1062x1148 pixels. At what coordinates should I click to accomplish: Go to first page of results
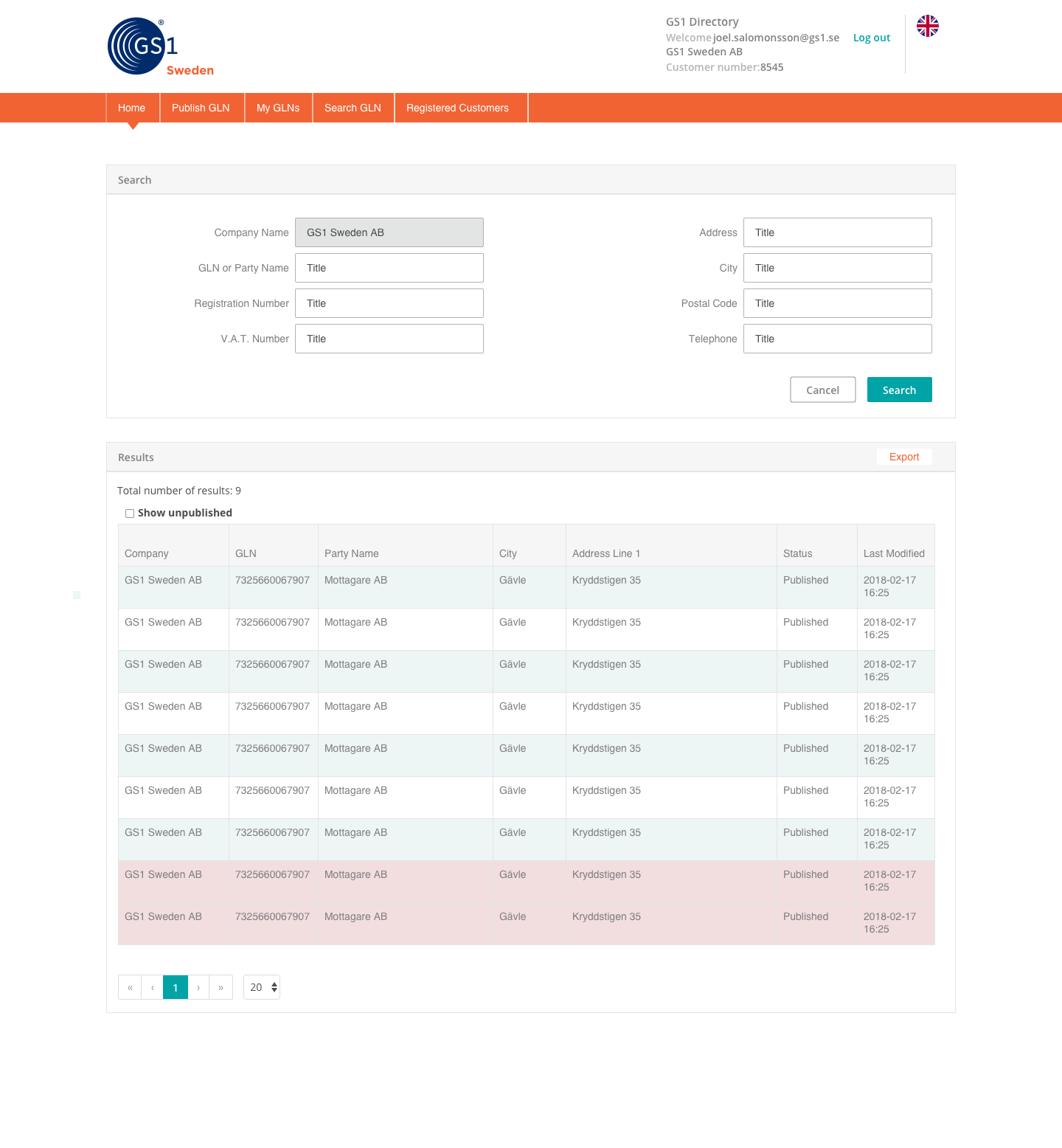click(x=130, y=987)
